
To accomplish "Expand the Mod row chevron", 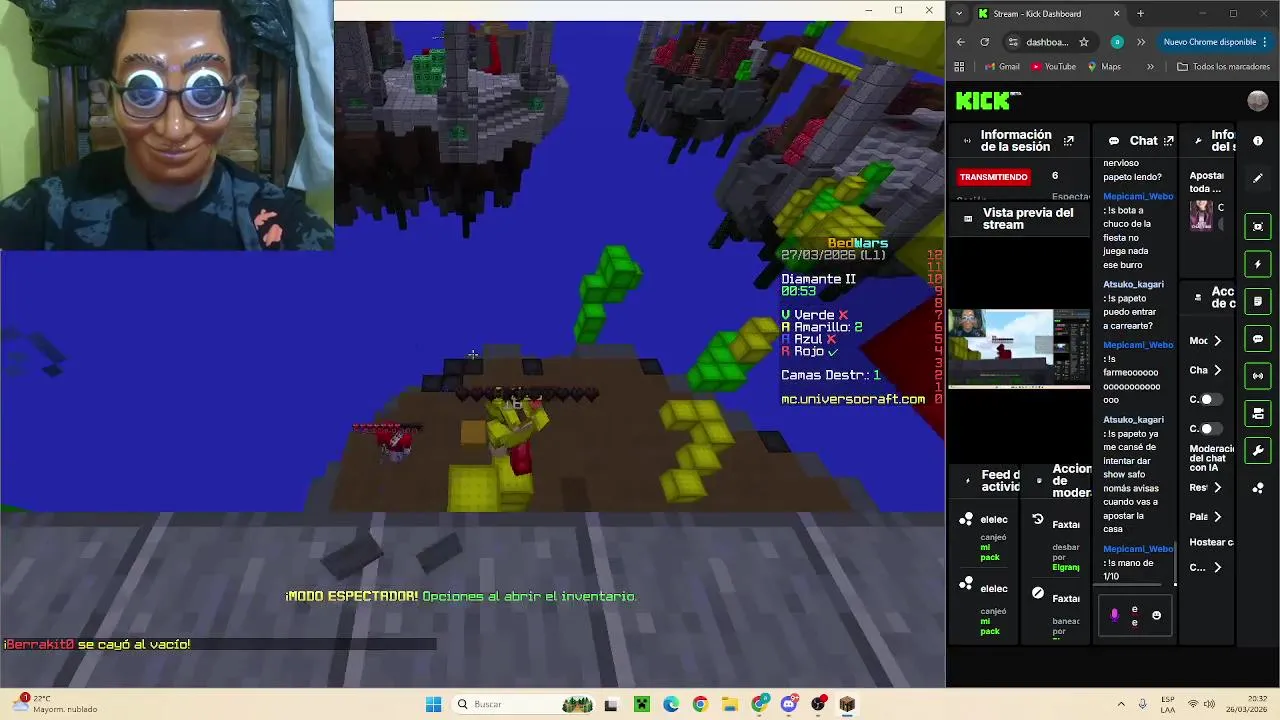I will click(1217, 341).
